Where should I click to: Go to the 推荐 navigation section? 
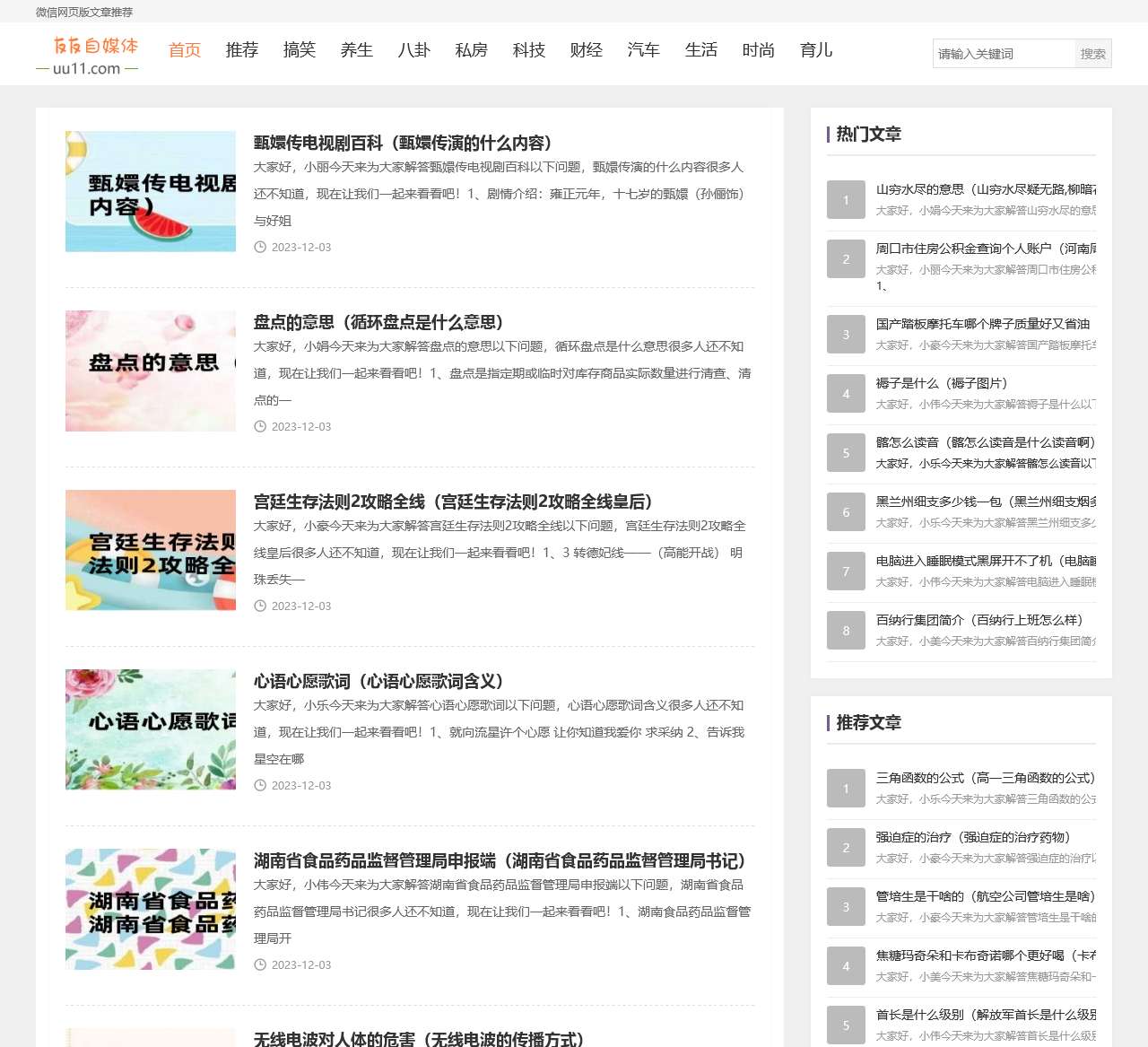(242, 50)
